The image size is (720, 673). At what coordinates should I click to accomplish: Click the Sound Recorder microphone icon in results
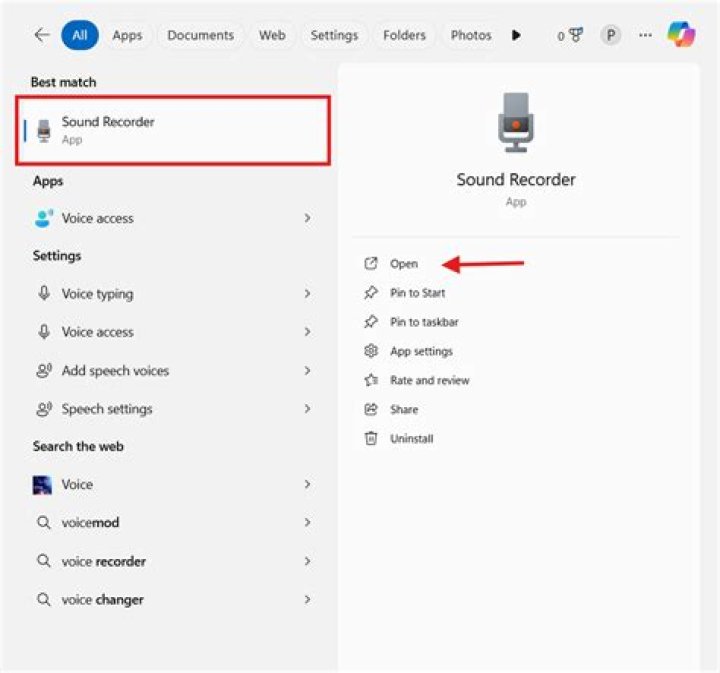pos(44,130)
